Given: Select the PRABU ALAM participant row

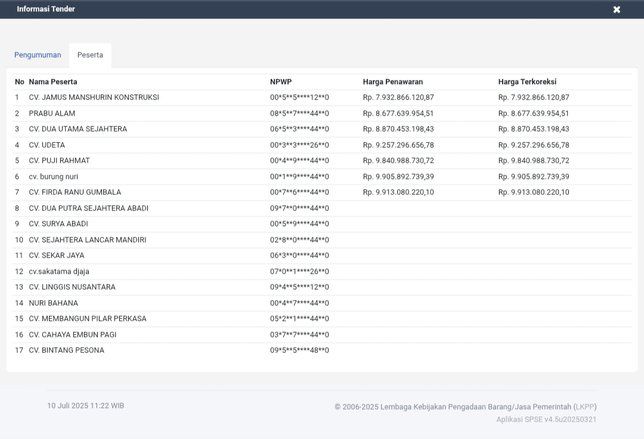Looking at the screenshot, I should (52, 113).
